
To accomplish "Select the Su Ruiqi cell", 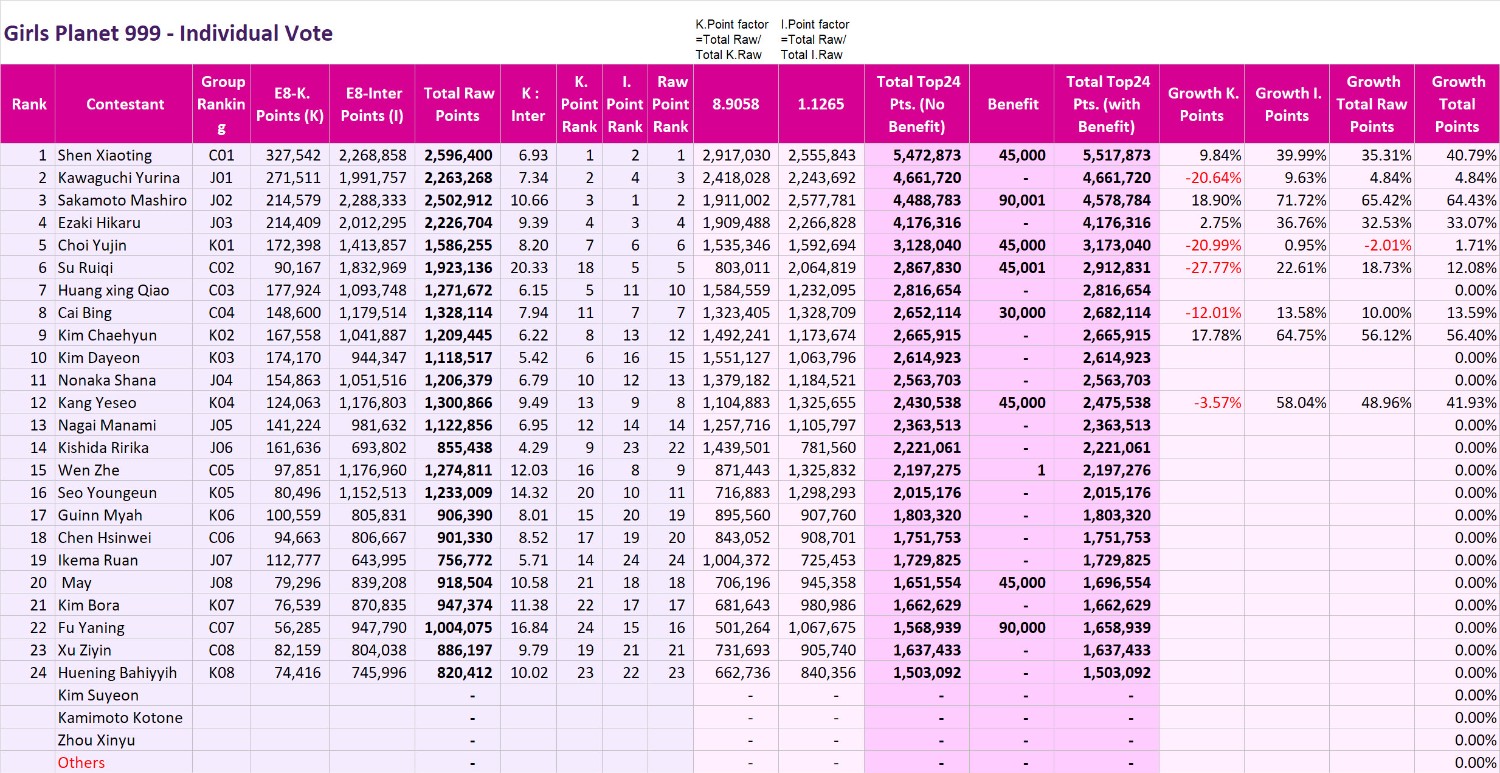I will point(124,268).
